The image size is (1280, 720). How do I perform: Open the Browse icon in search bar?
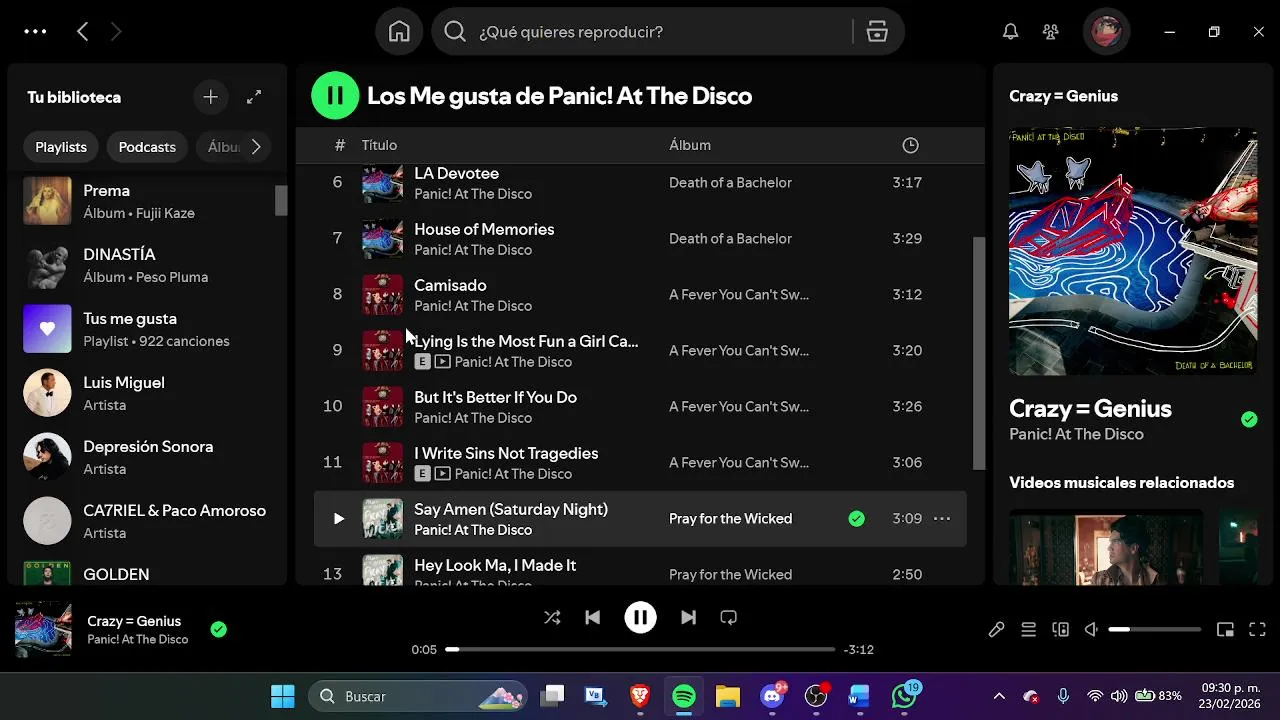[877, 32]
